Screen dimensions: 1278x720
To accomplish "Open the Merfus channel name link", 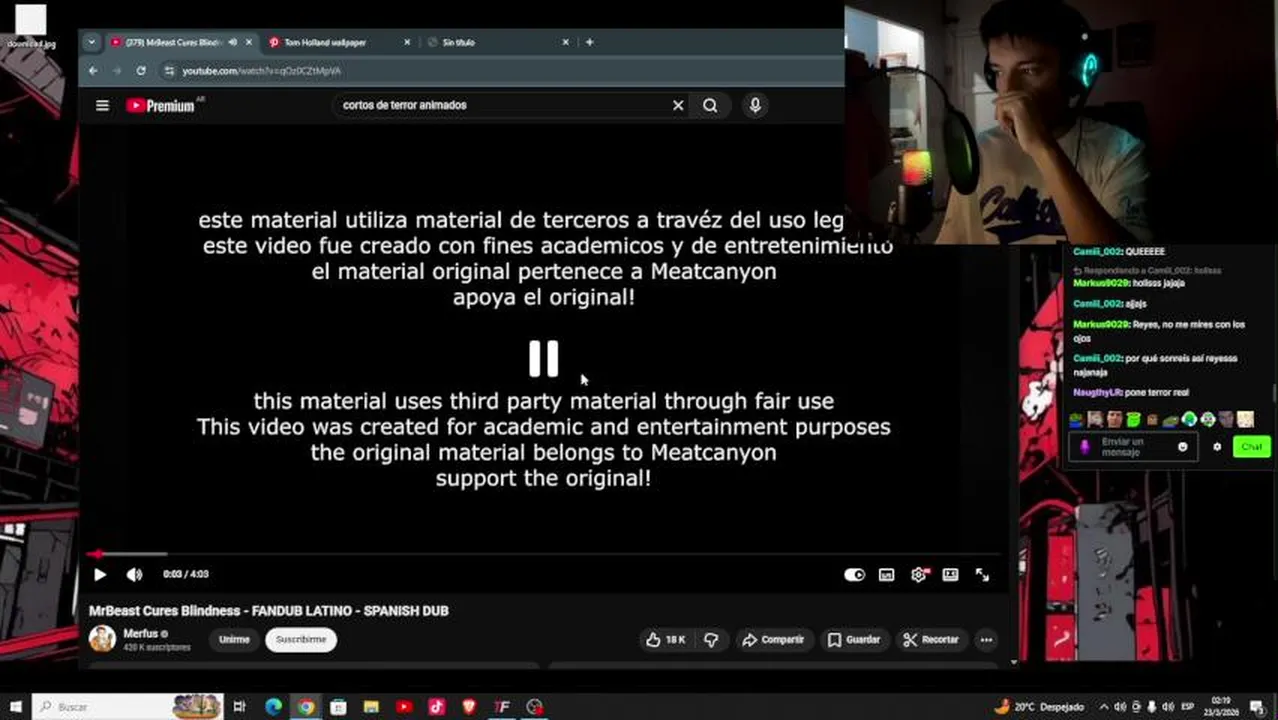I will point(140,634).
